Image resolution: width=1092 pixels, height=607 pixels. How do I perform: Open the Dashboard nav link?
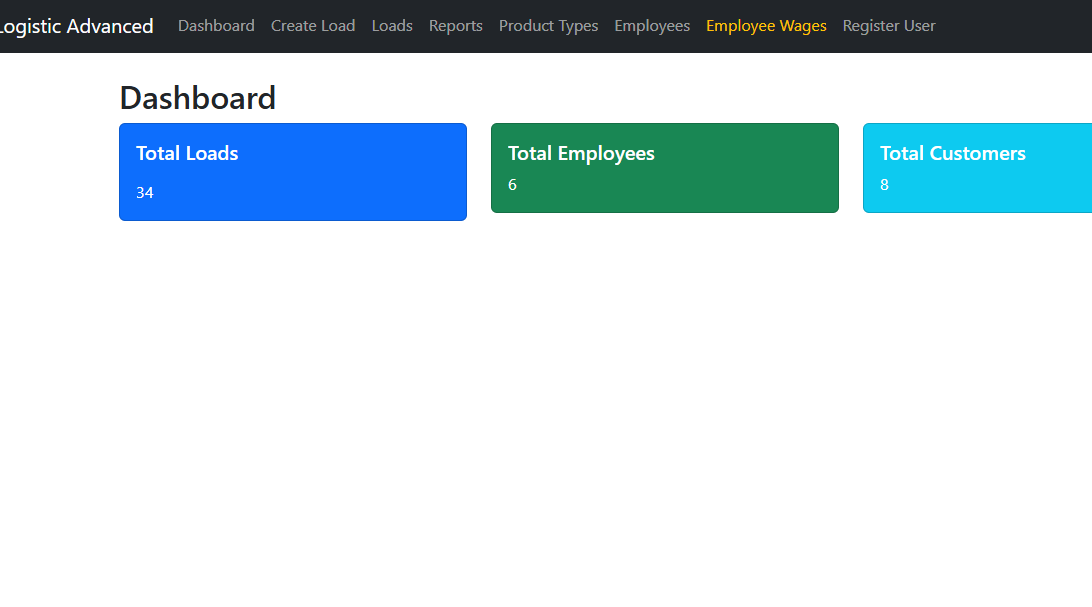[x=216, y=26]
